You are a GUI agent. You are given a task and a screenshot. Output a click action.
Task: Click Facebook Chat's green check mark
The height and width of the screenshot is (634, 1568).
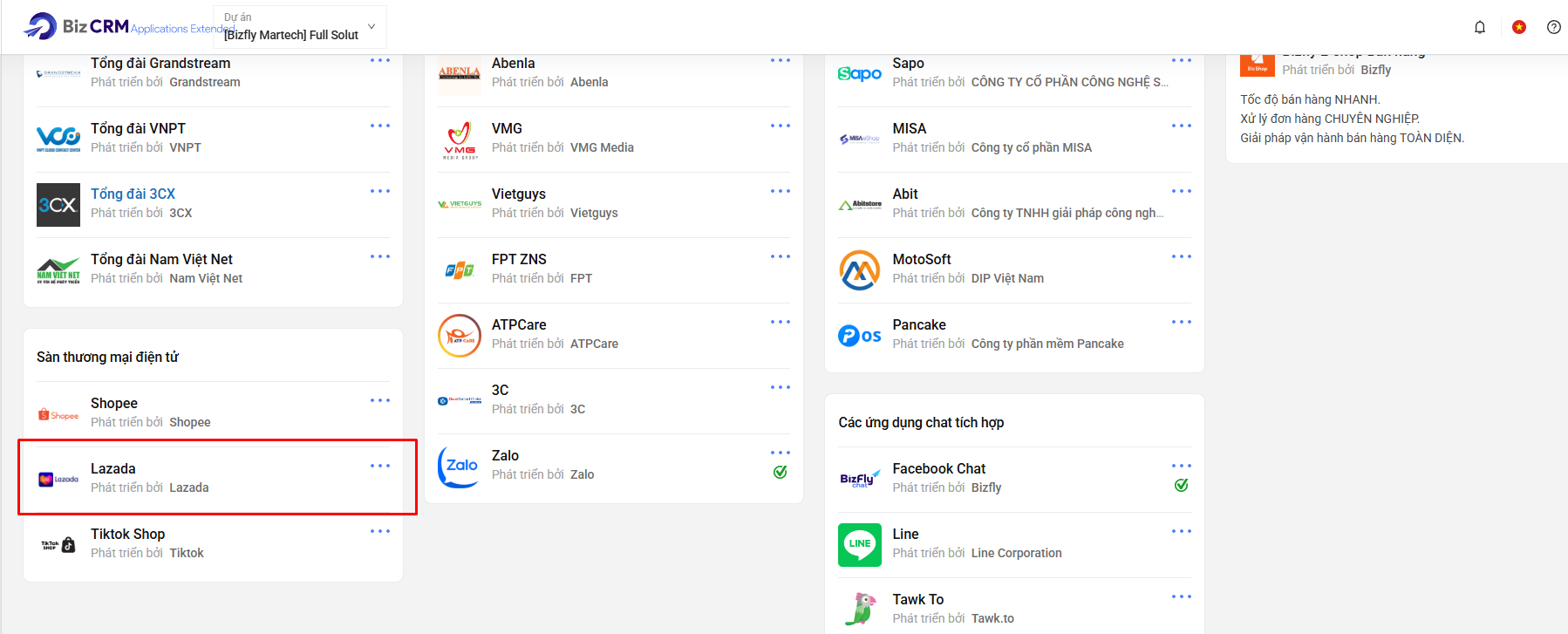click(1182, 485)
